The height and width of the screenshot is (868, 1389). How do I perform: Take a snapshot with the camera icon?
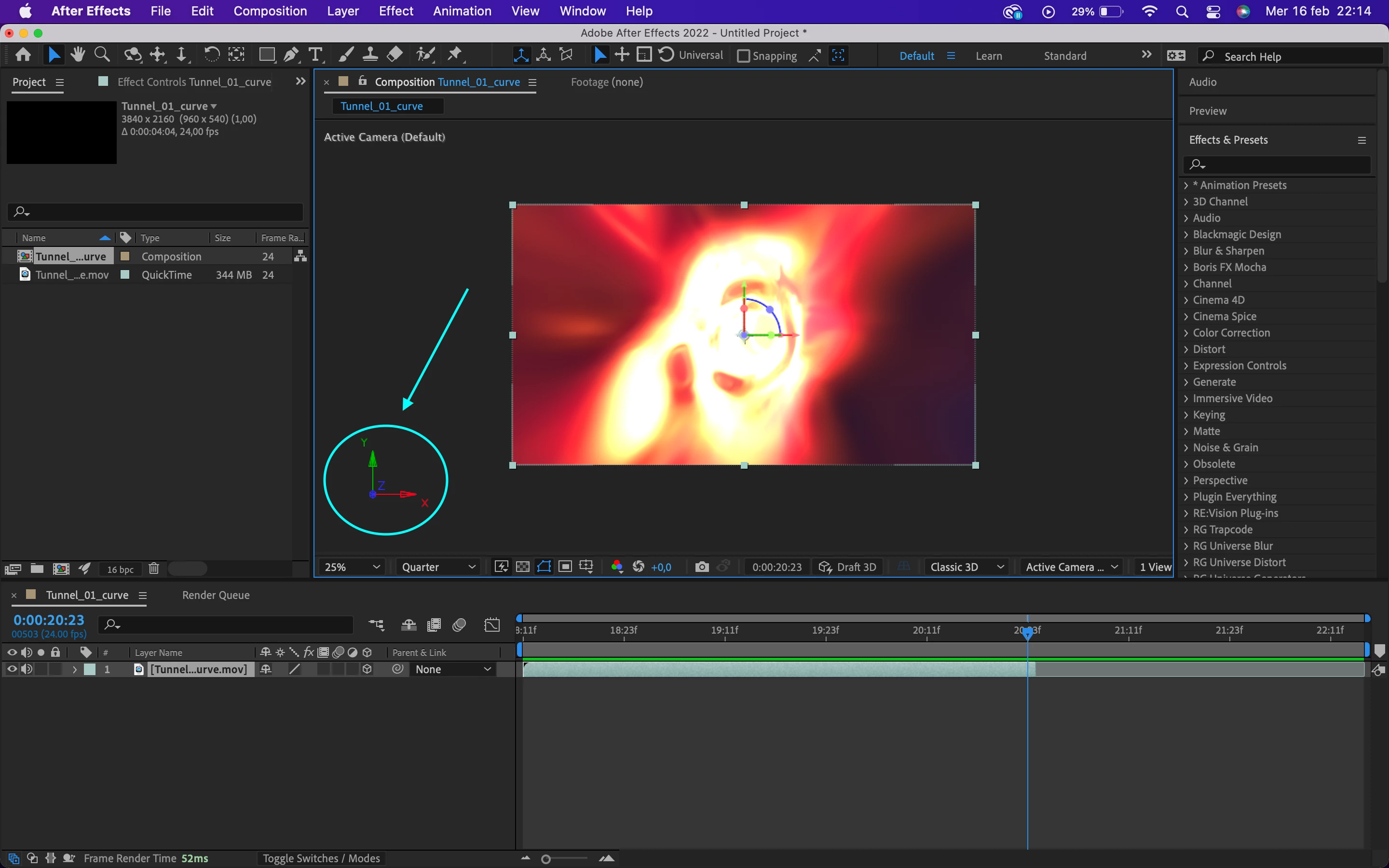[701, 567]
